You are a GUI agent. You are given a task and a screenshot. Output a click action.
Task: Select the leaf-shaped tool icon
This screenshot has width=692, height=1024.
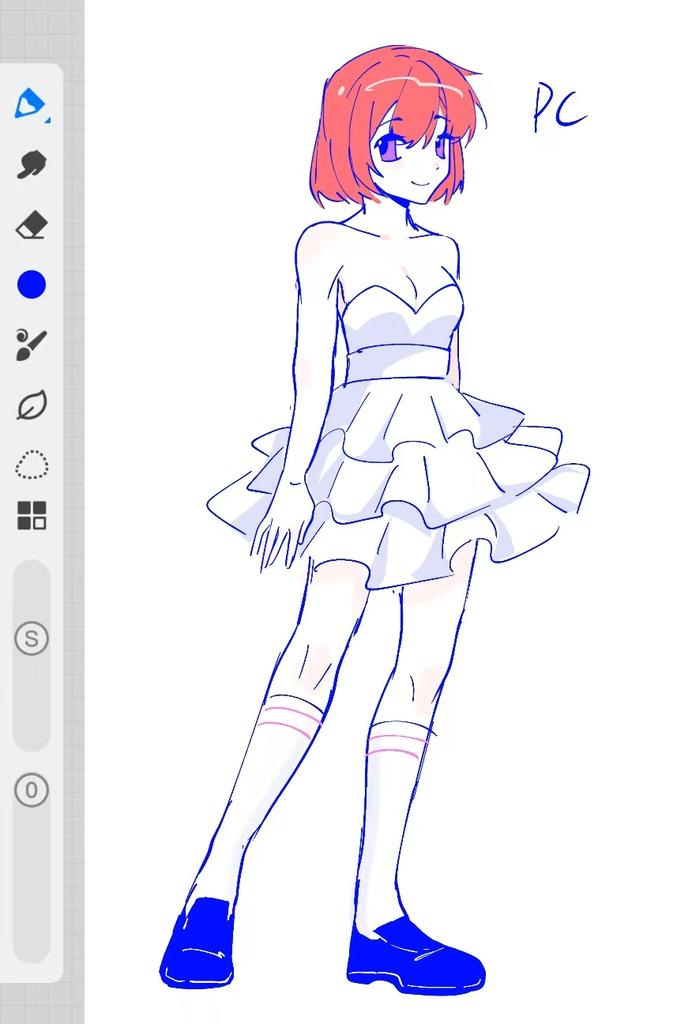coord(31,405)
